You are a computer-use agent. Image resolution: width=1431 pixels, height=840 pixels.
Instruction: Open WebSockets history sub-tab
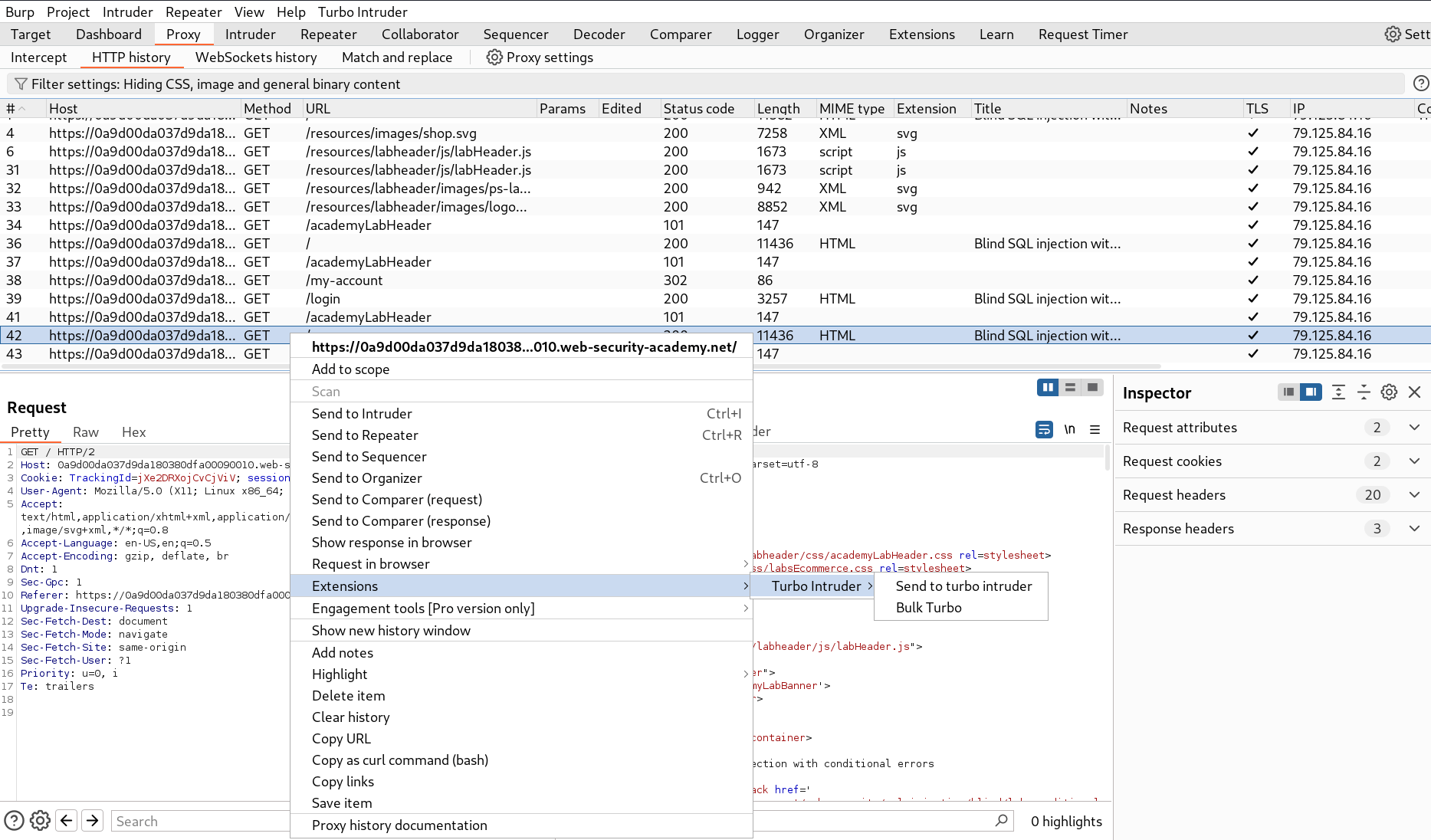256,57
